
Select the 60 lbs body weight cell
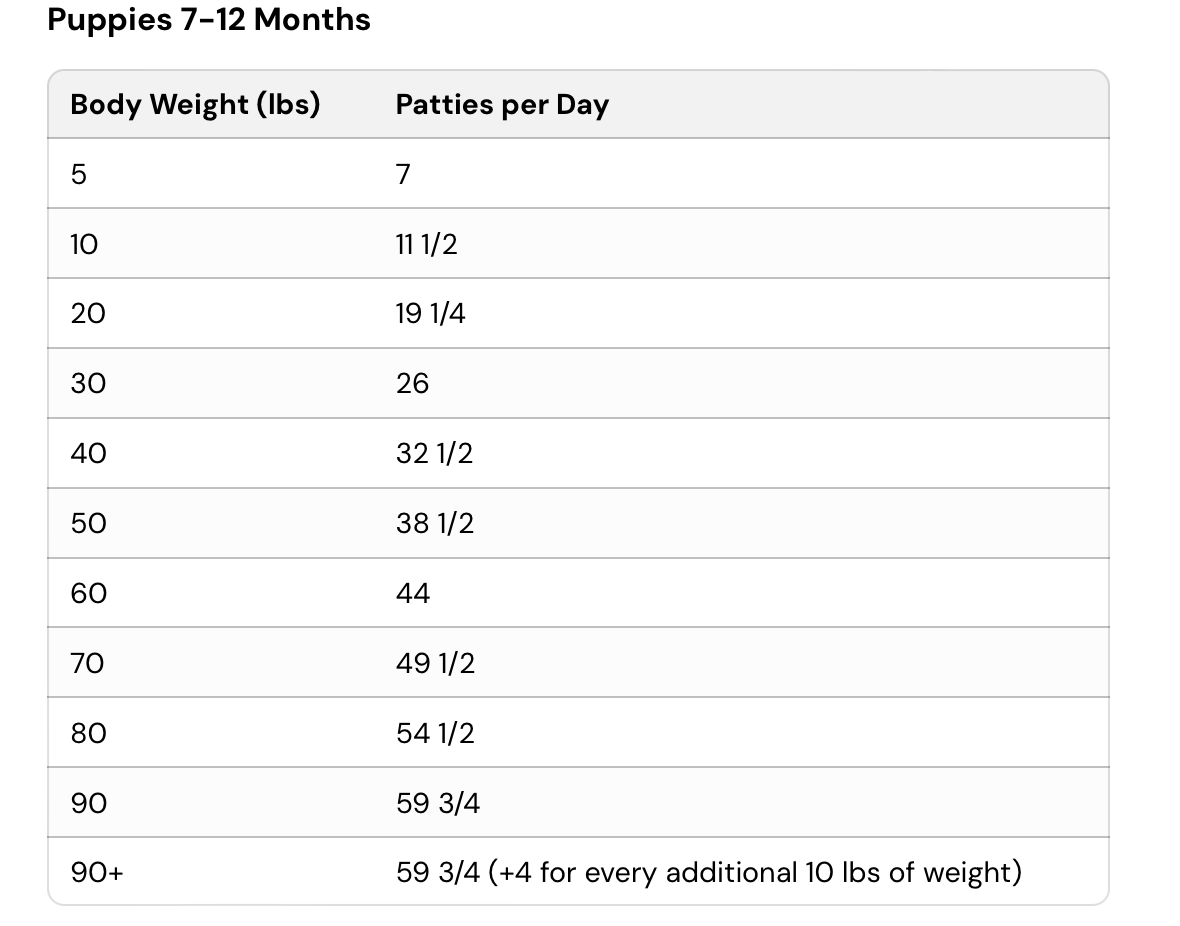tap(88, 594)
